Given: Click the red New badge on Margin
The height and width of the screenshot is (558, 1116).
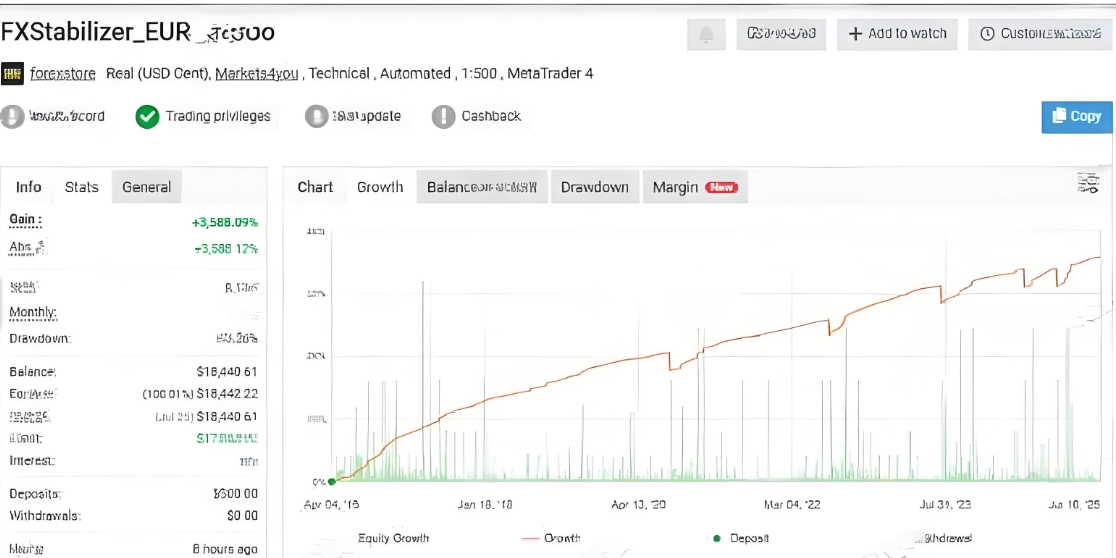Looking at the screenshot, I should point(720,187).
